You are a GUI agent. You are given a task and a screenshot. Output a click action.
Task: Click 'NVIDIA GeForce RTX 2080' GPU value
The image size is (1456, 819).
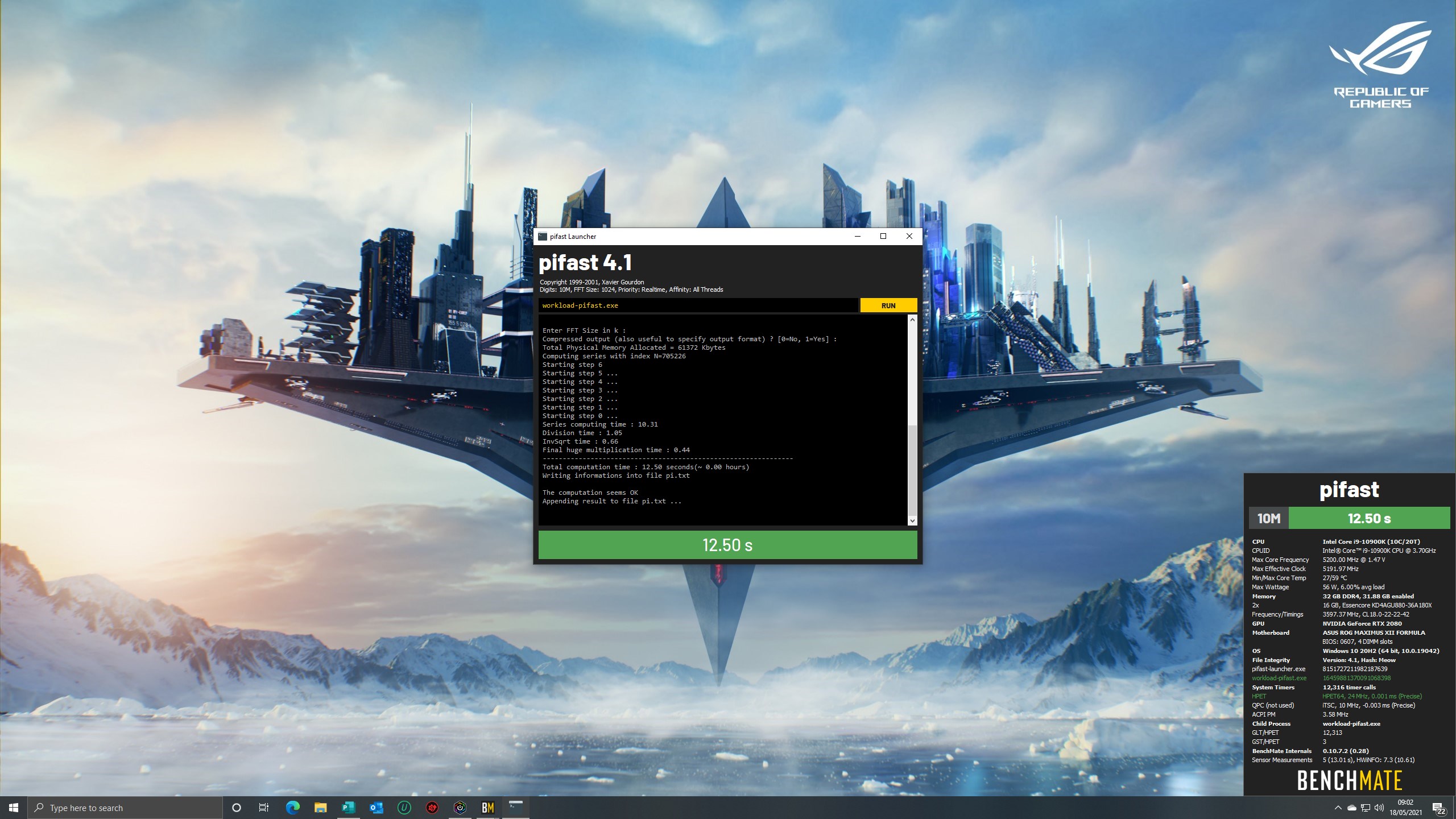click(x=1362, y=623)
